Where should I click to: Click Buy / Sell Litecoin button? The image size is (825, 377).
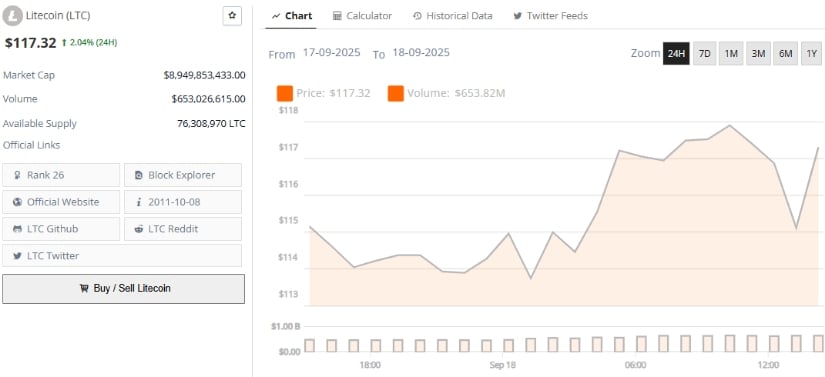click(124, 289)
